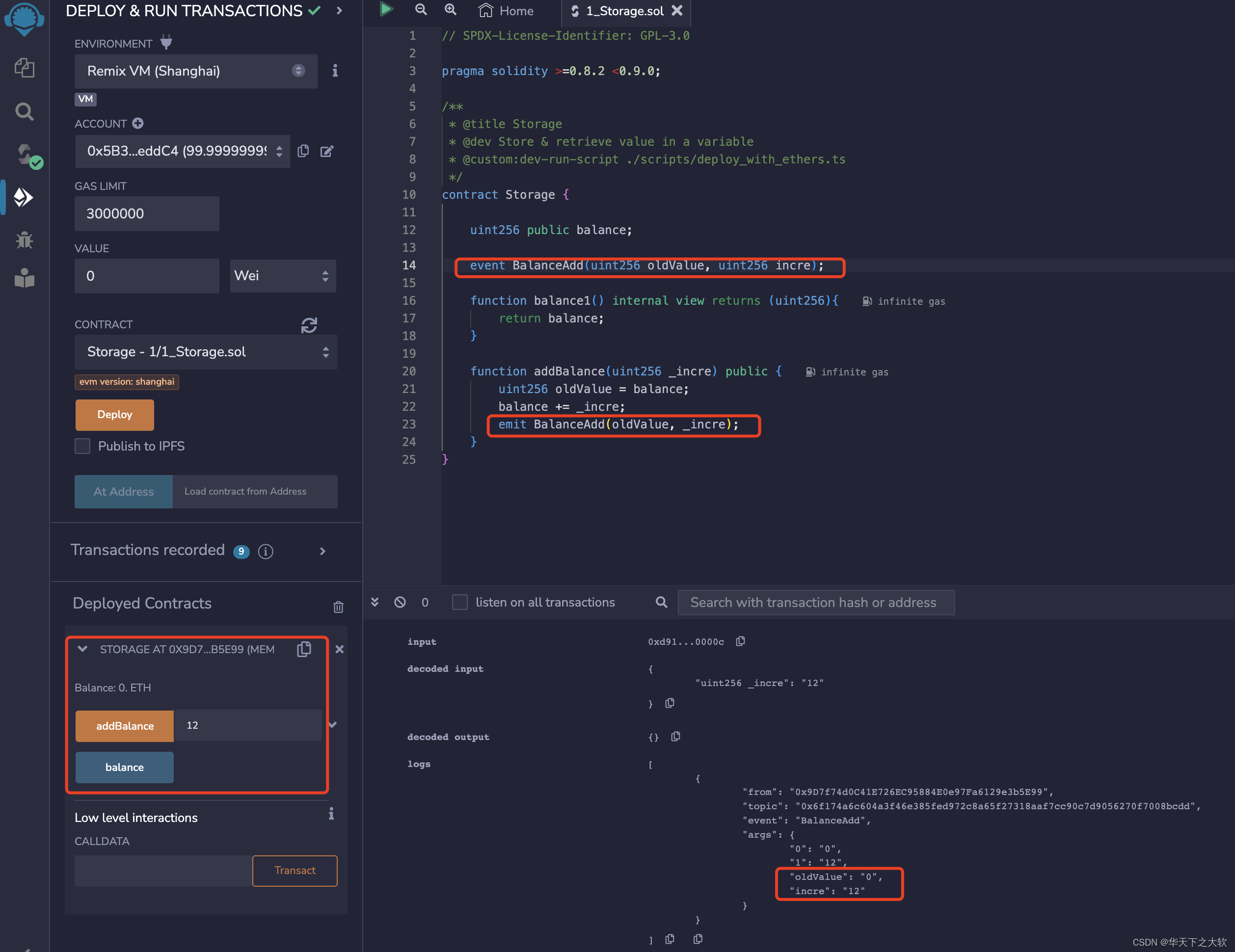Image resolution: width=1235 pixels, height=952 pixels.
Task: Open the File Explorer sidebar icon
Action: [25, 68]
